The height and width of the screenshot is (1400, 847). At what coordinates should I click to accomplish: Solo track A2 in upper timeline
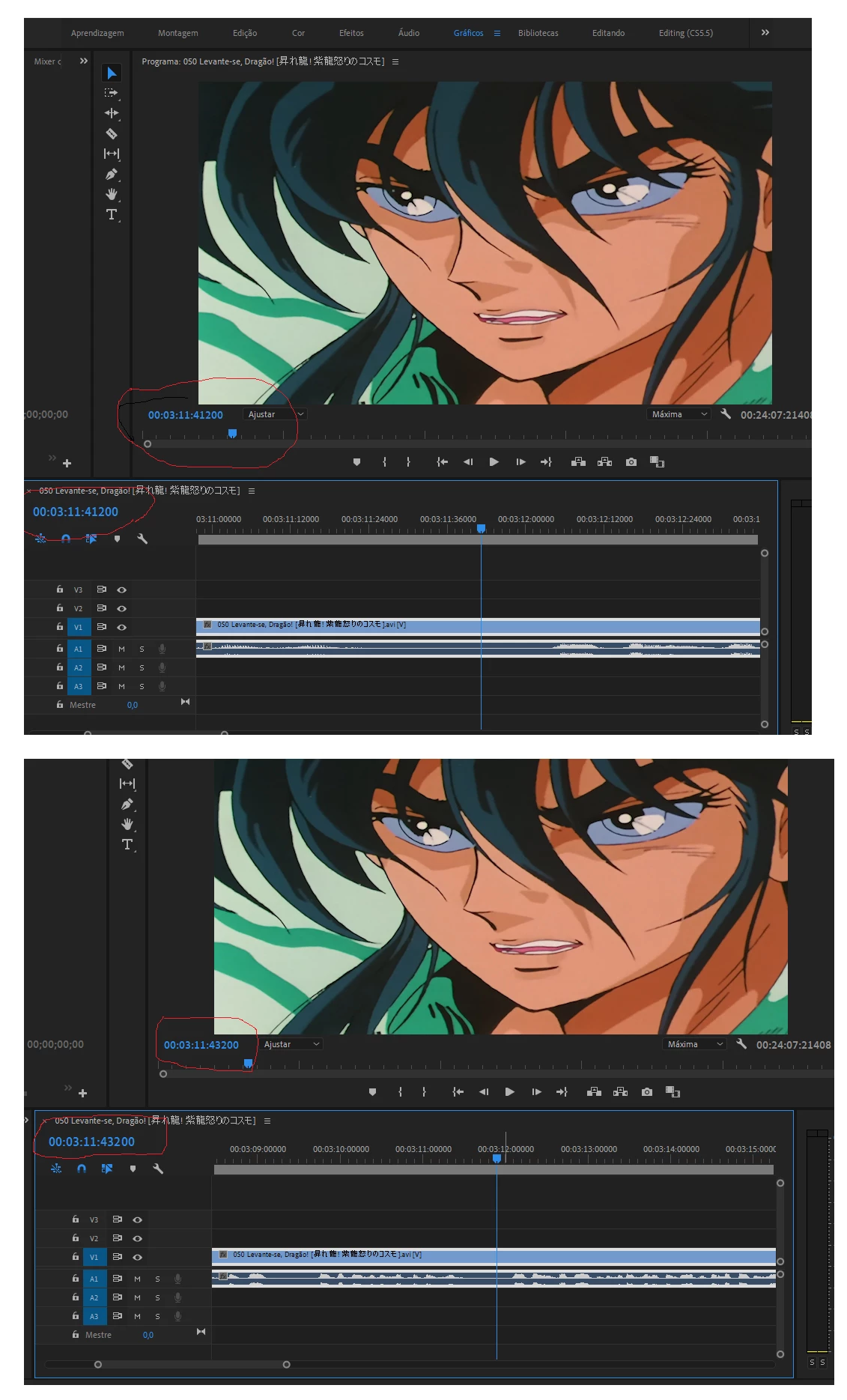coord(142,667)
